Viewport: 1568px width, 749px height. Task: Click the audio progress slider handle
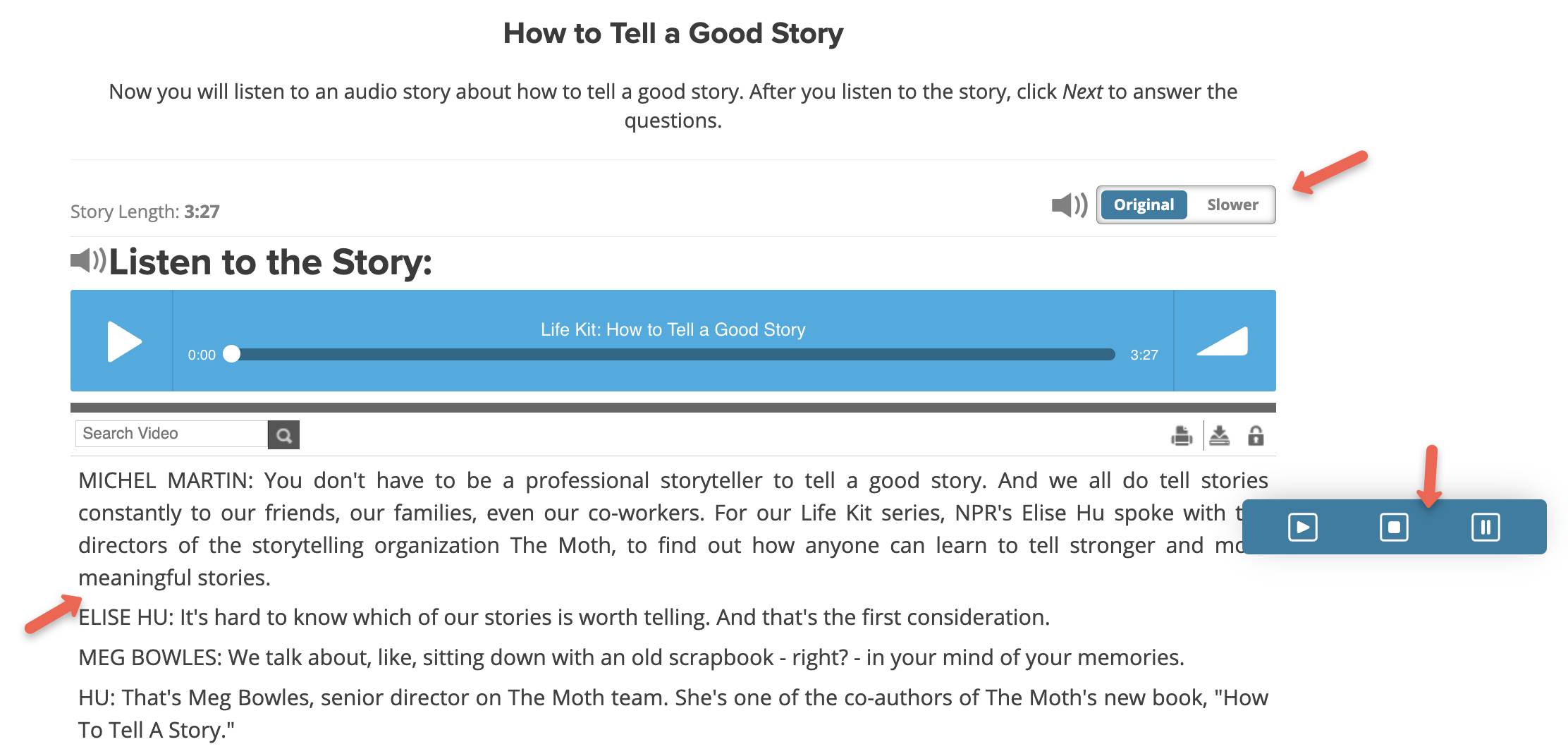(231, 354)
